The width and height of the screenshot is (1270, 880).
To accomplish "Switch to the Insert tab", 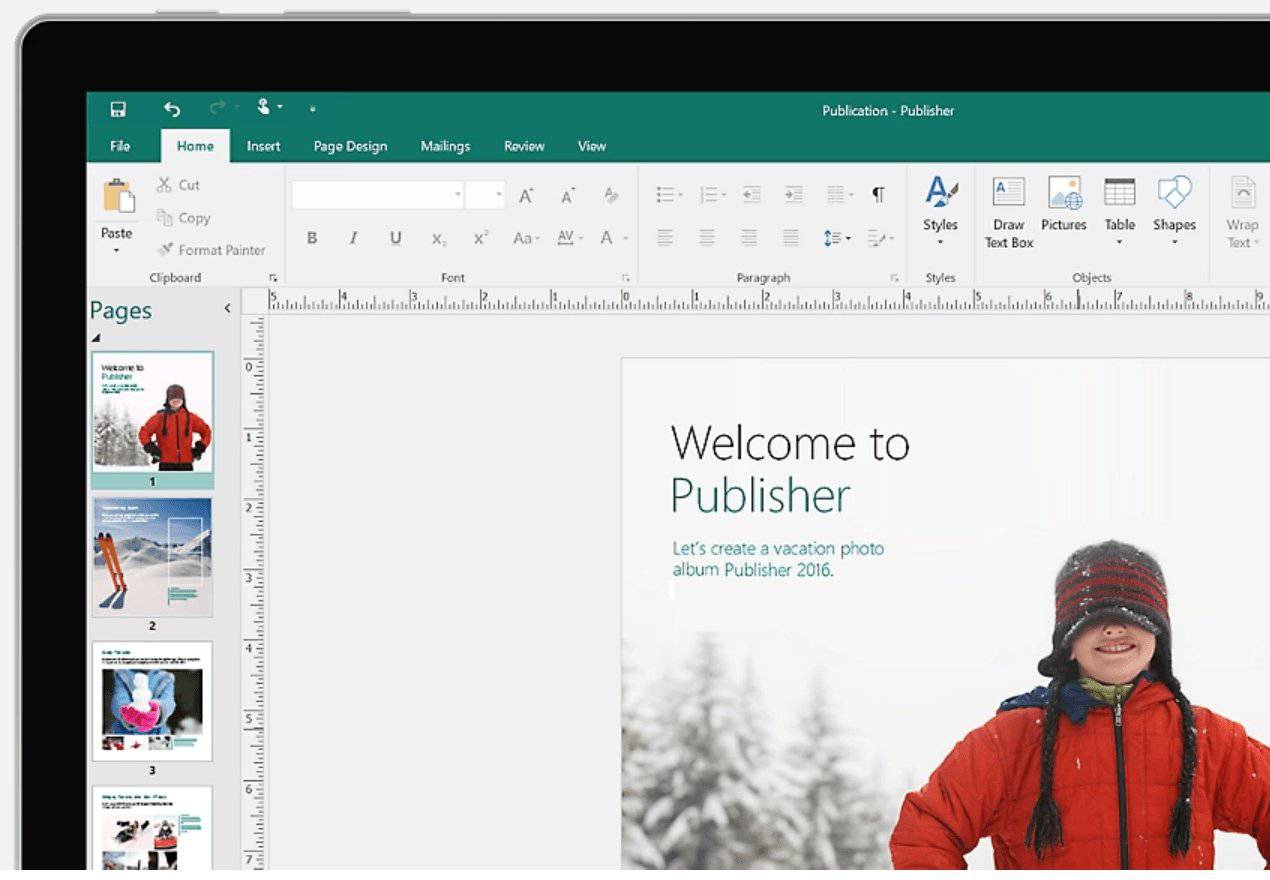I will (x=263, y=145).
